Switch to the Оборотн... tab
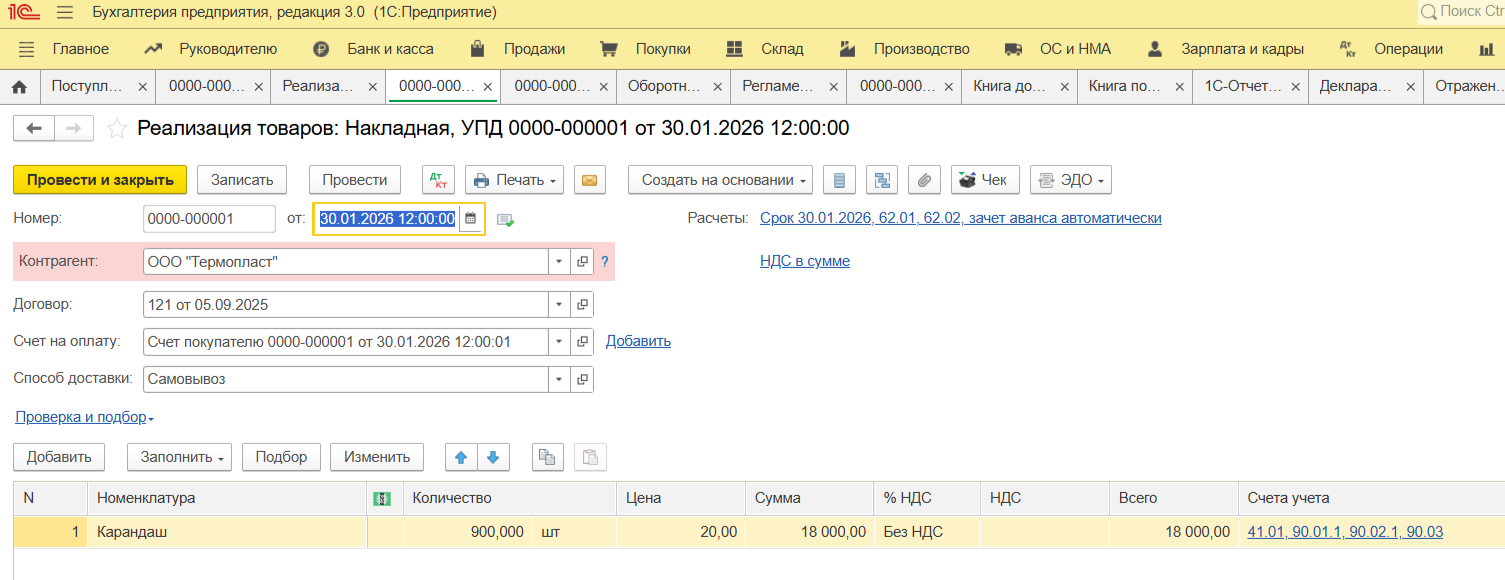This screenshot has height=580, width=1505. tap(664, 87)
